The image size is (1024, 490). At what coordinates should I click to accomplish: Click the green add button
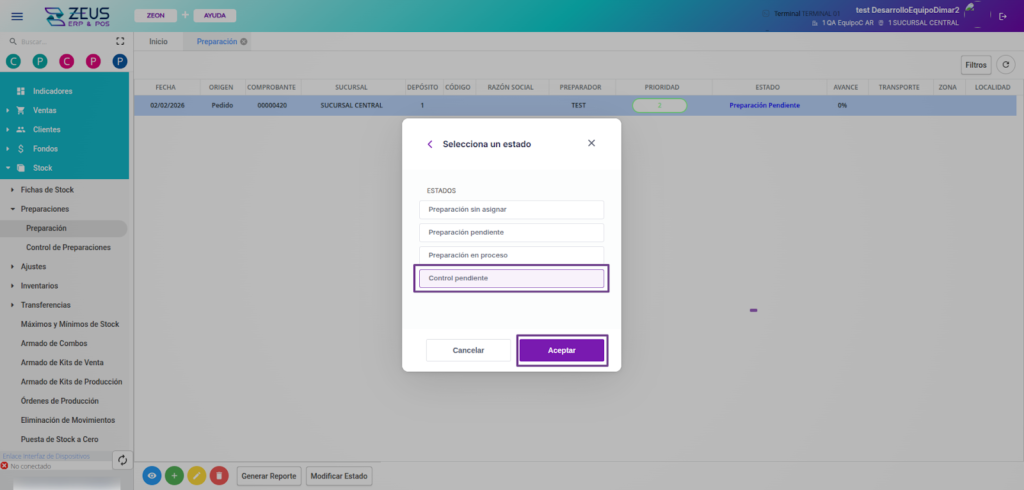click(x=174, y=476)
